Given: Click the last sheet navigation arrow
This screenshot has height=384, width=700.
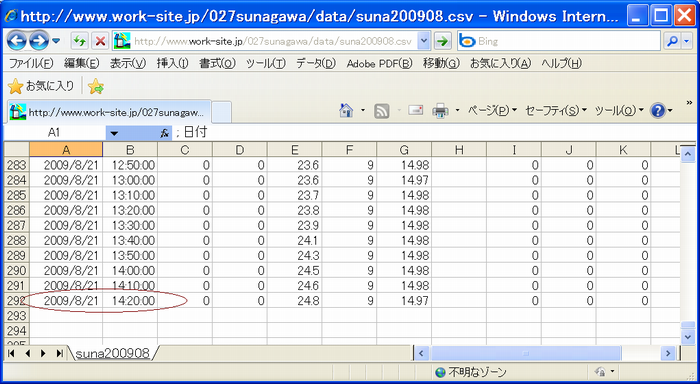Looking at the screenshot, I should tap(59, 353).
